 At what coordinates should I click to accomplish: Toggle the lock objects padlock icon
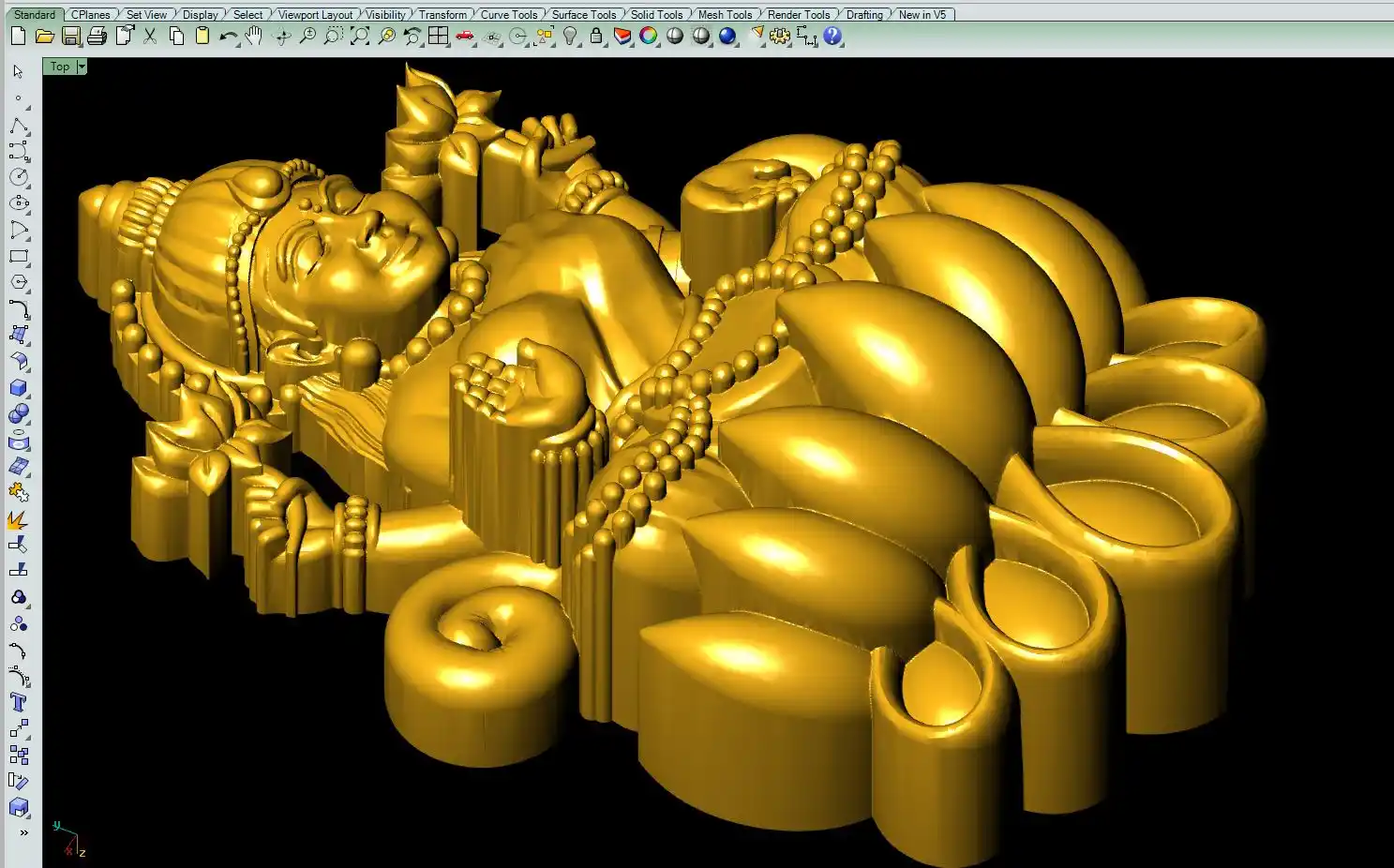595,37
